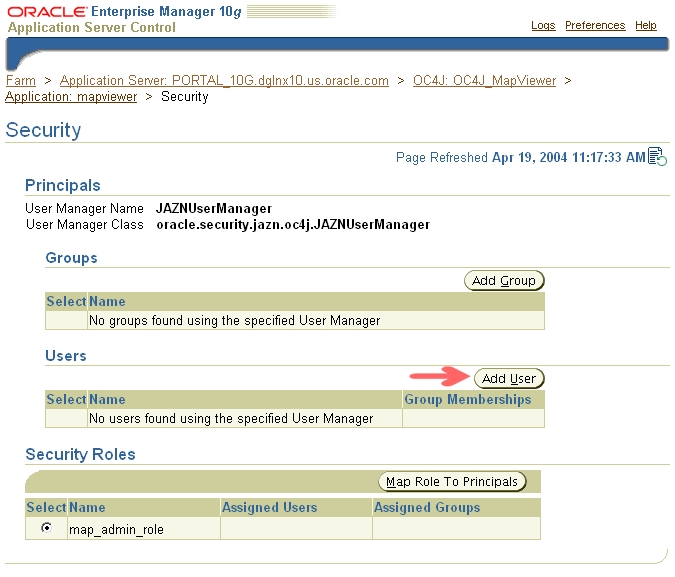Click the Add Group button
Image resolution: width=675 pixels, height=577 pixels.
click(x=504, y=281)
